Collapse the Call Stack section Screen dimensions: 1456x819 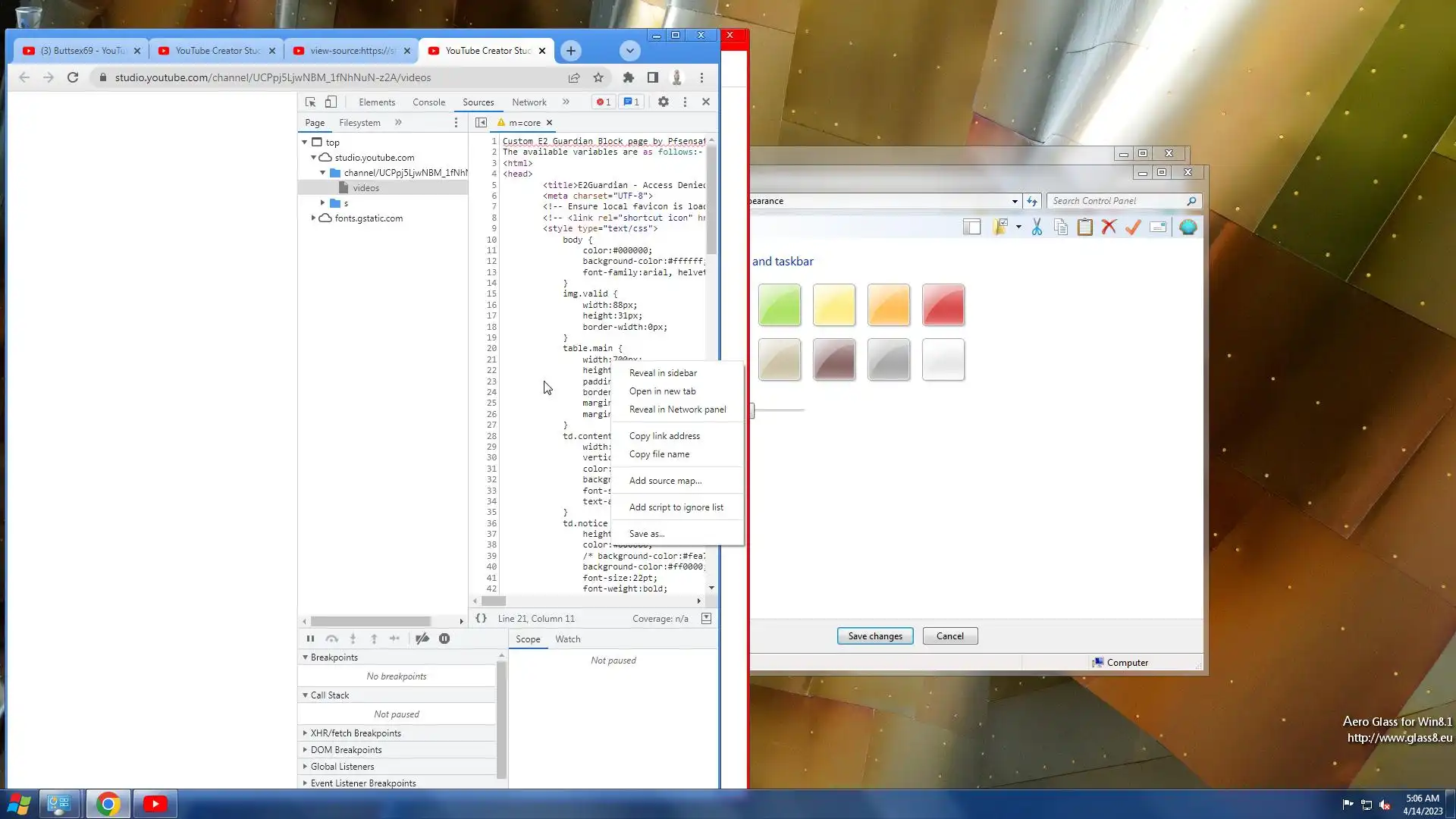(x=305, y=695)
